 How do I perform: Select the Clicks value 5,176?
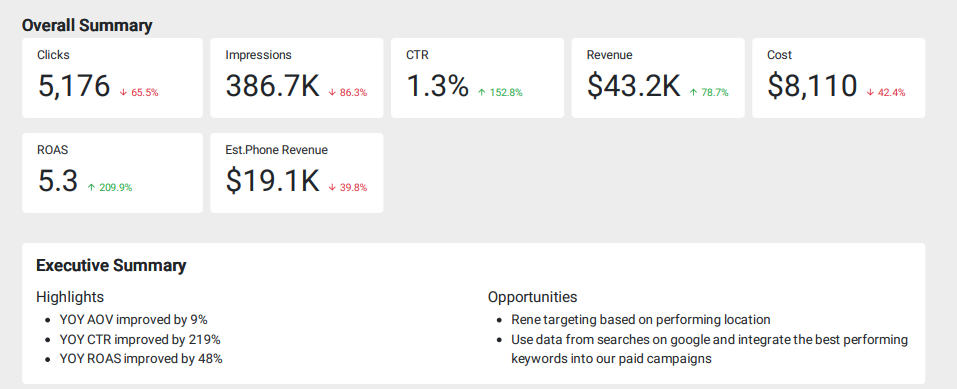(x=74, y=86)
